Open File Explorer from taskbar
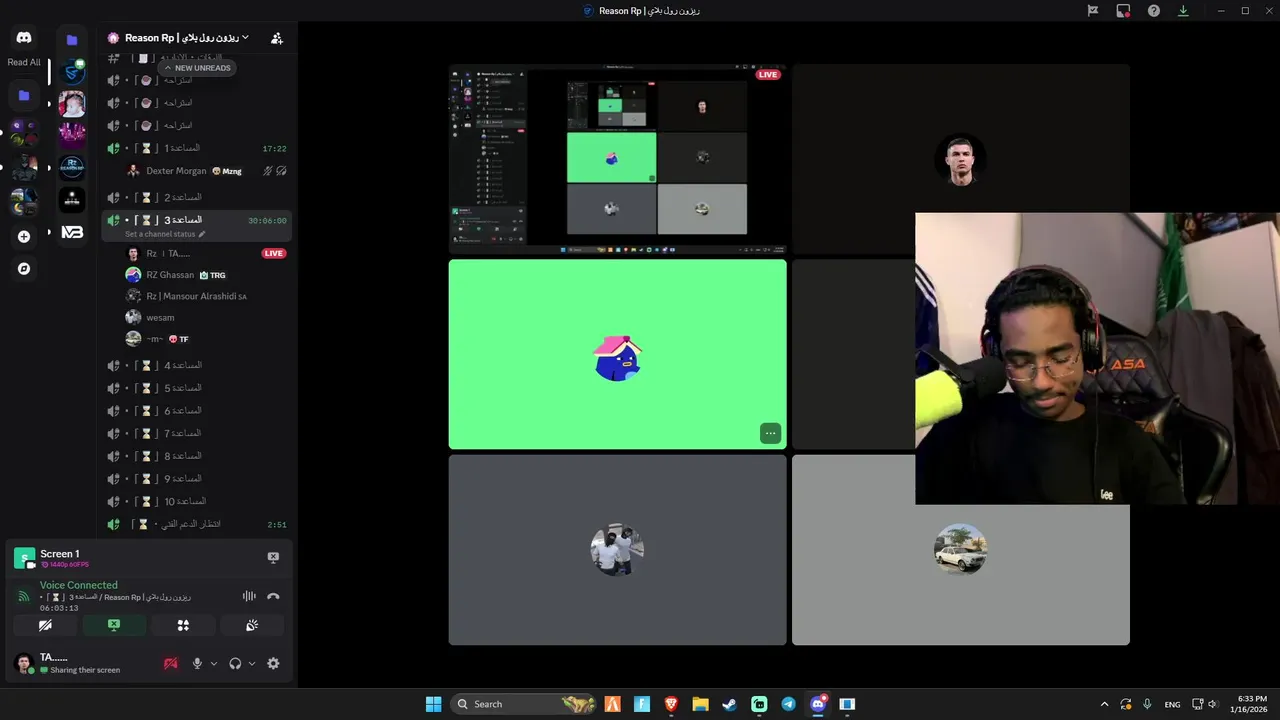 700,704
